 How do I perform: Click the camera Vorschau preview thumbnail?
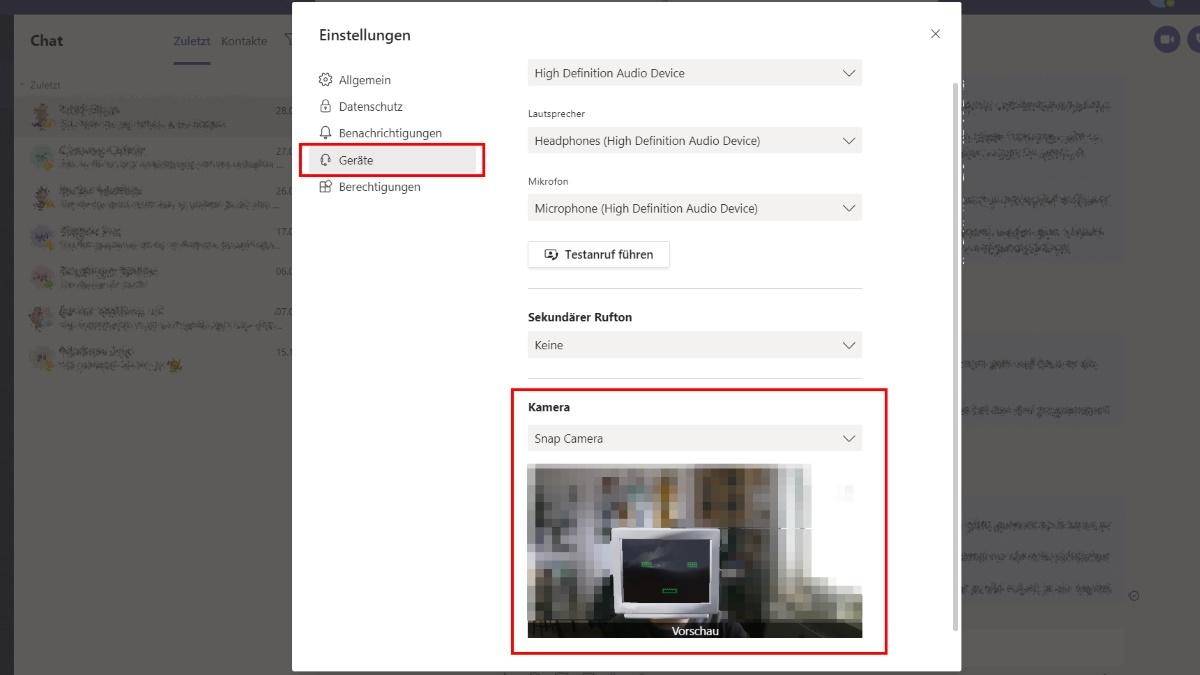pos(694,551)
